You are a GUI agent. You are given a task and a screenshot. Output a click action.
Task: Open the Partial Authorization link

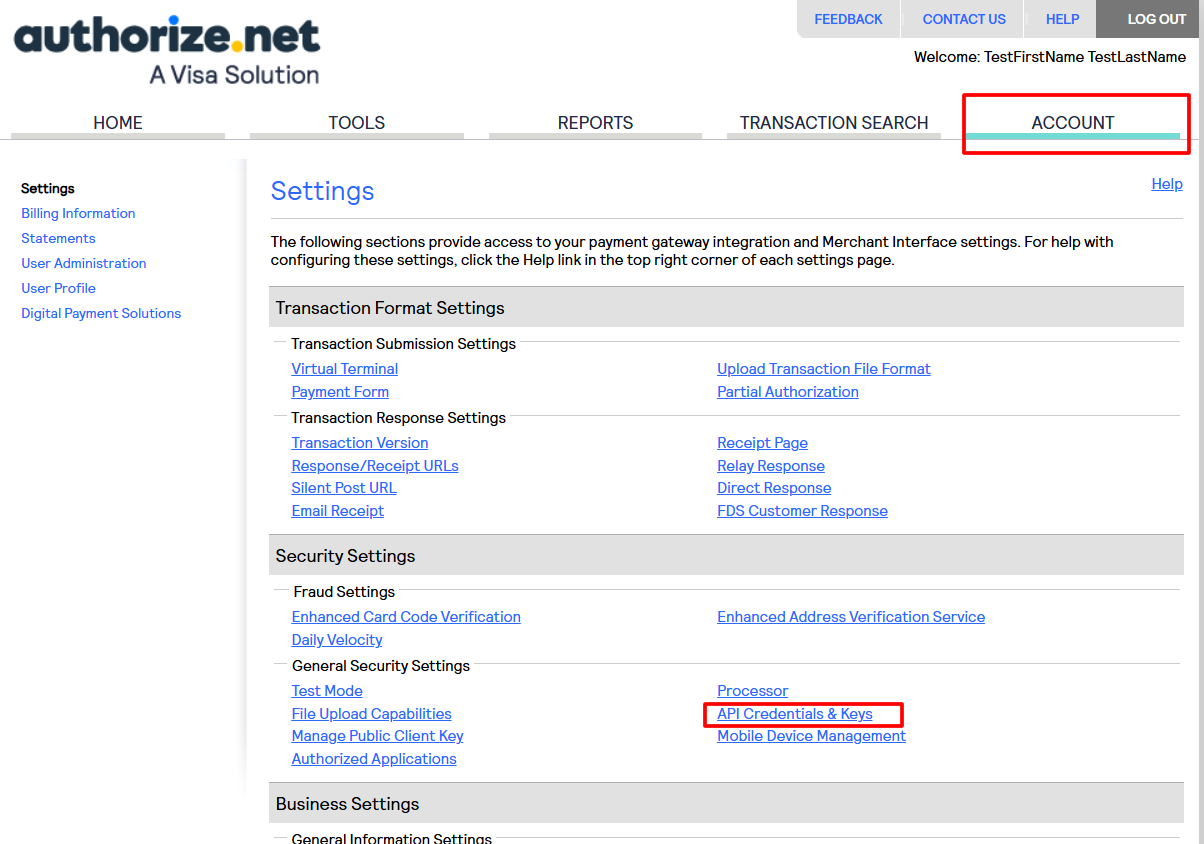788,392
